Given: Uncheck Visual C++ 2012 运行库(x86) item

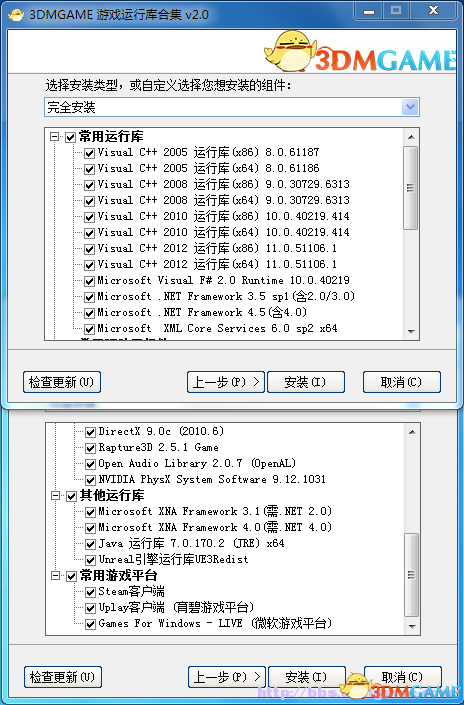Looking at the screenshot, I should [x=89, y=249].
